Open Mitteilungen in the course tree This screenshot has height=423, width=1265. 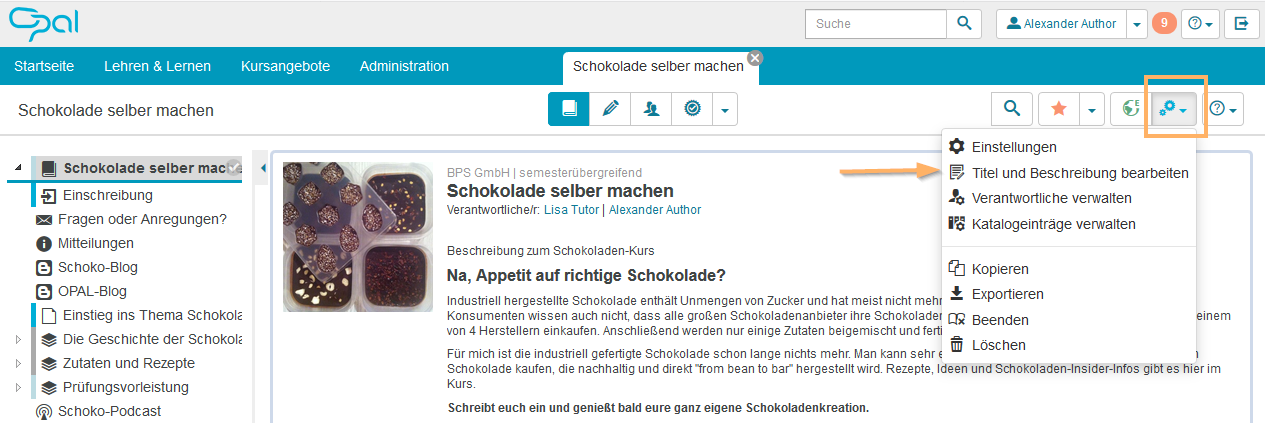96,243
